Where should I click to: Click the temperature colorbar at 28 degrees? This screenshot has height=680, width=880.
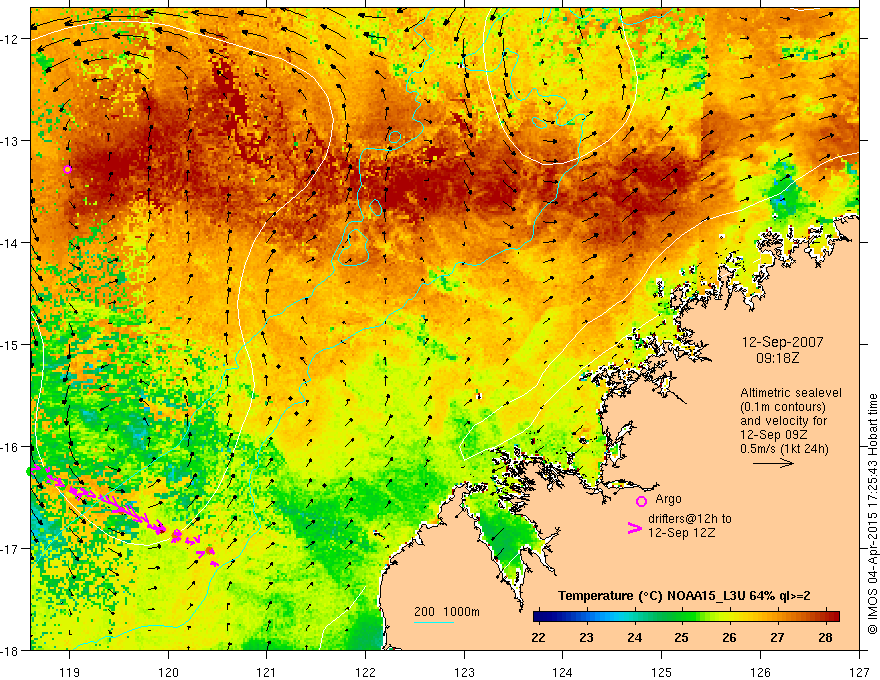click(825, 617)
